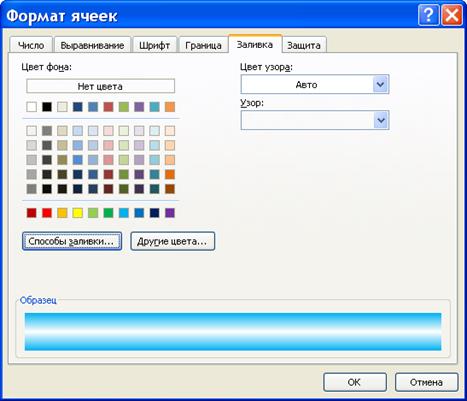This screenshot has height=401, width=467.
Task: Select the Граница tab
Action: (x=203, y=45)
